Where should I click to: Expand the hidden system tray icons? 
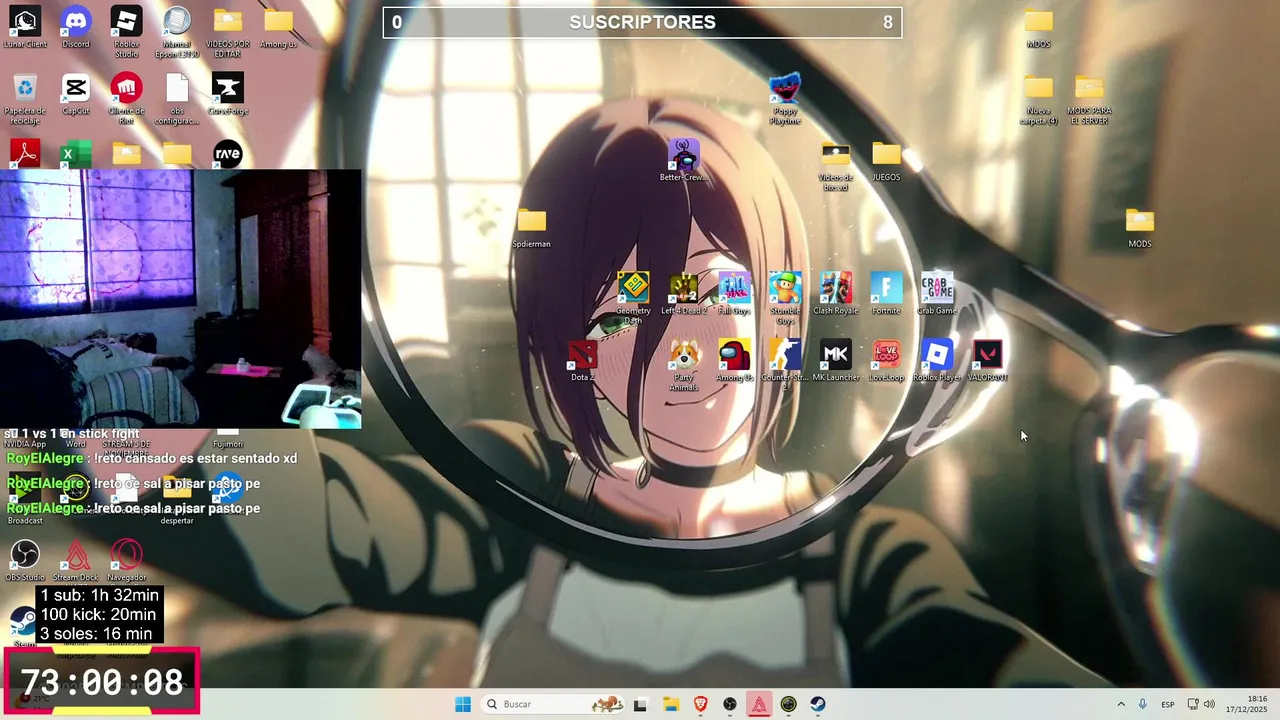tap(1120, 704)
